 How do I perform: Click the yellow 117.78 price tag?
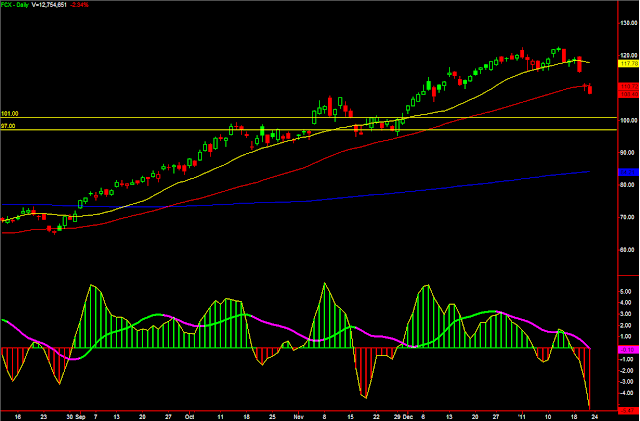click(x=629, y=64)
